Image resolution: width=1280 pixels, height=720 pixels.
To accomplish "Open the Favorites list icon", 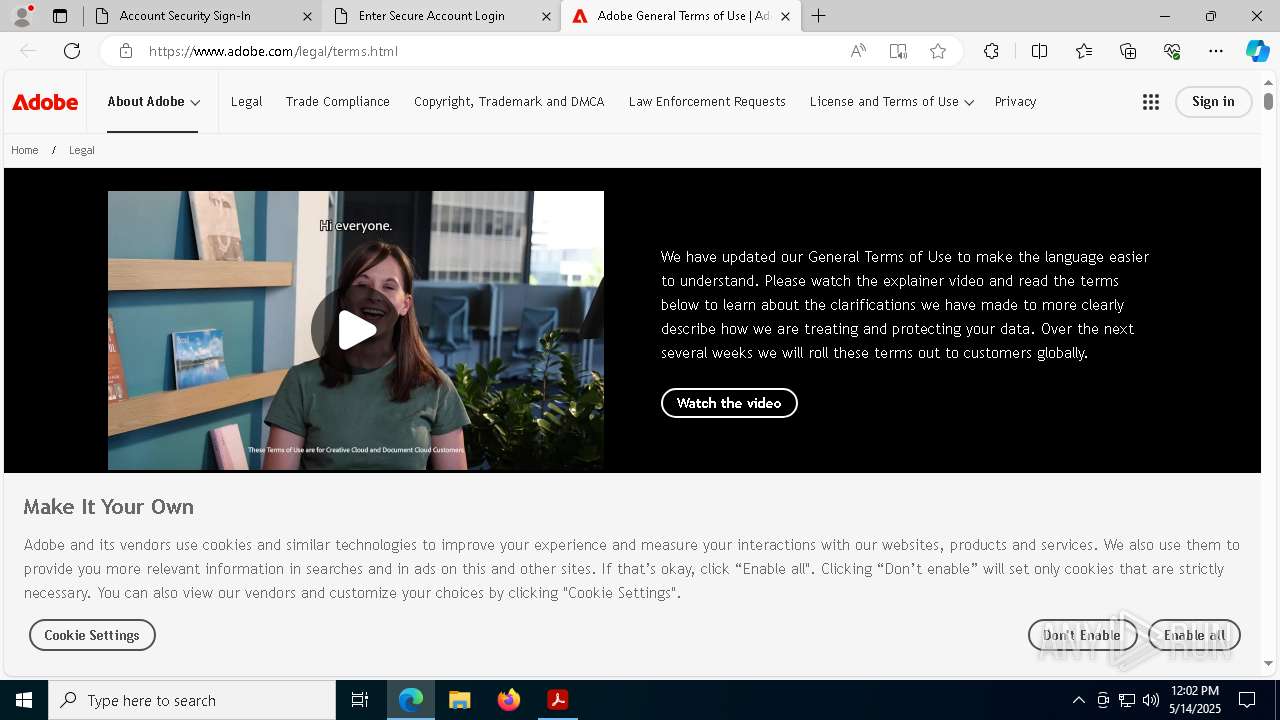I will (x=1084, y=51).
